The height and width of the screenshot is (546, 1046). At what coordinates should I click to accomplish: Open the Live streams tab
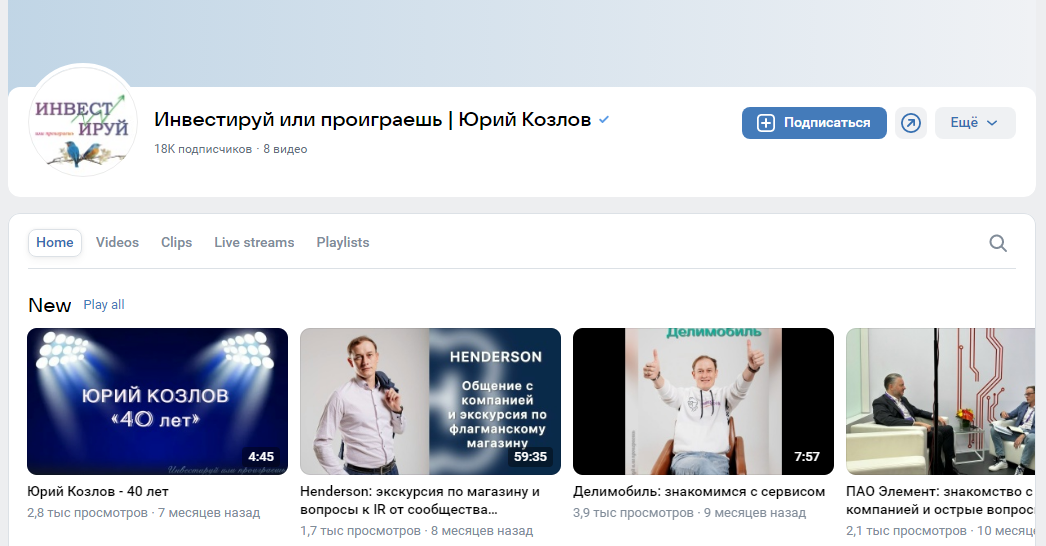pyautogui.click(x=254, y=242)
